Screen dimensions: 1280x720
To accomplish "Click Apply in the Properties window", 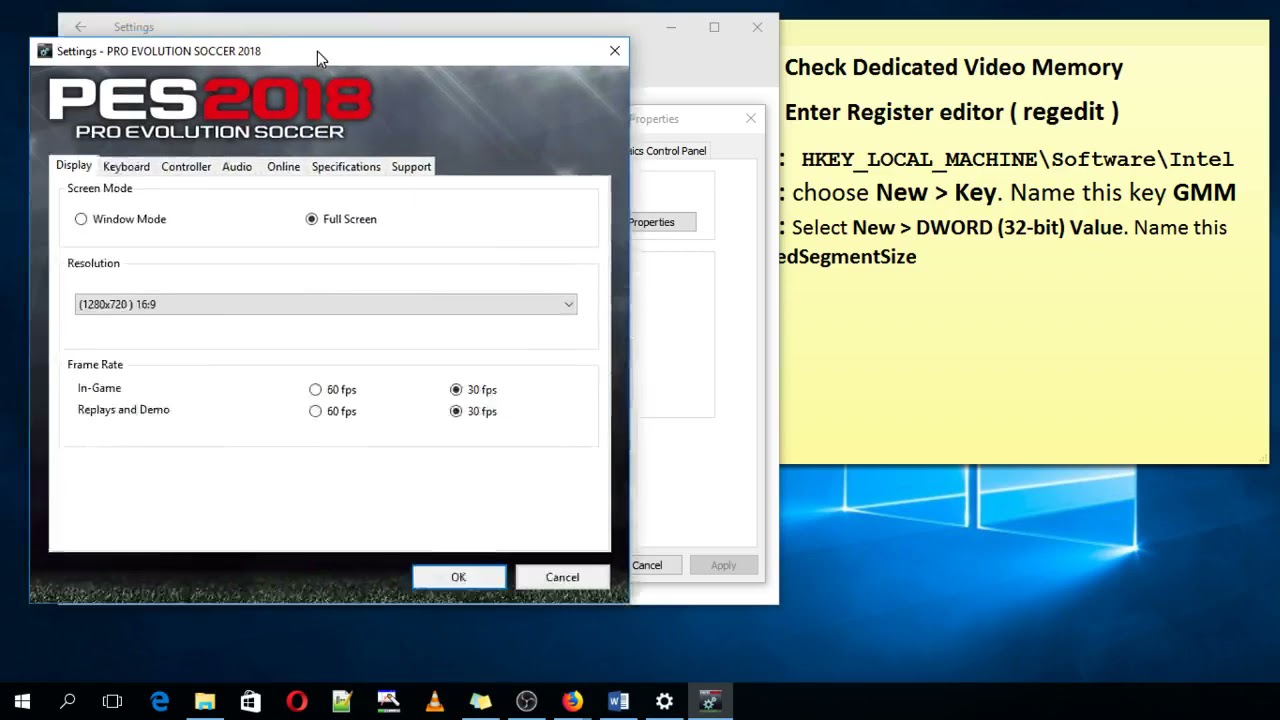I will click(x=723, y=565).
